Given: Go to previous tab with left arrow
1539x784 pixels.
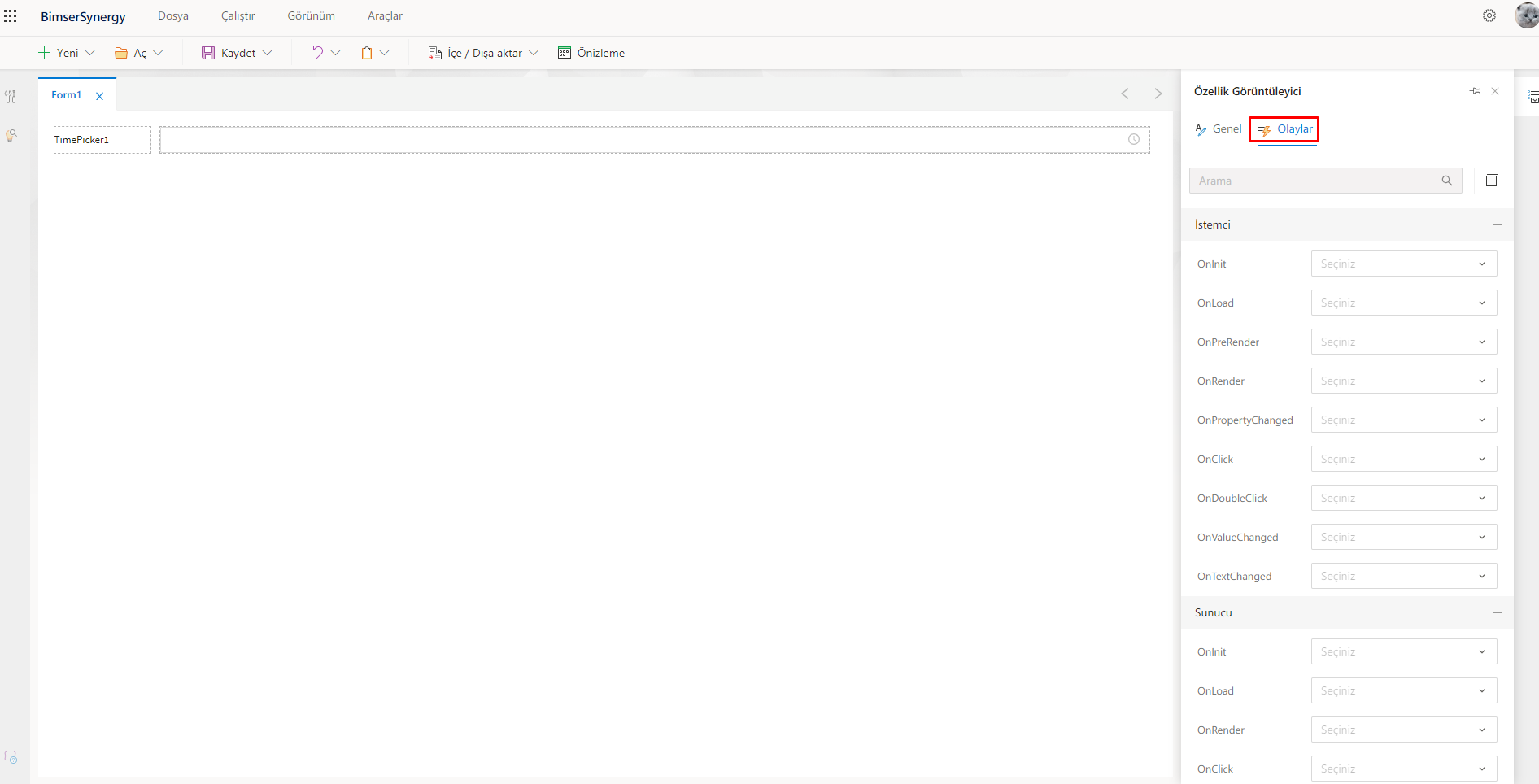Looking at the screenshot, I should tap(1125, 94).
